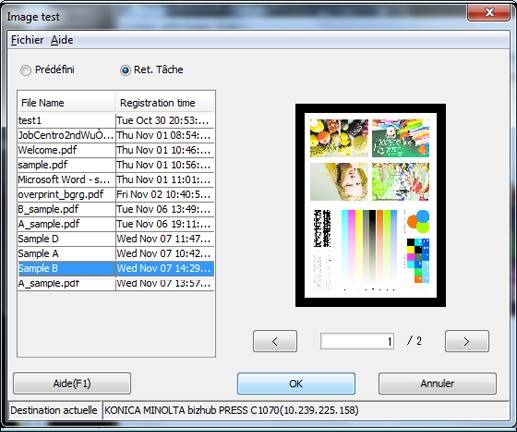Sort by File Name column header

pyautogui.click(x=66, y=103)
